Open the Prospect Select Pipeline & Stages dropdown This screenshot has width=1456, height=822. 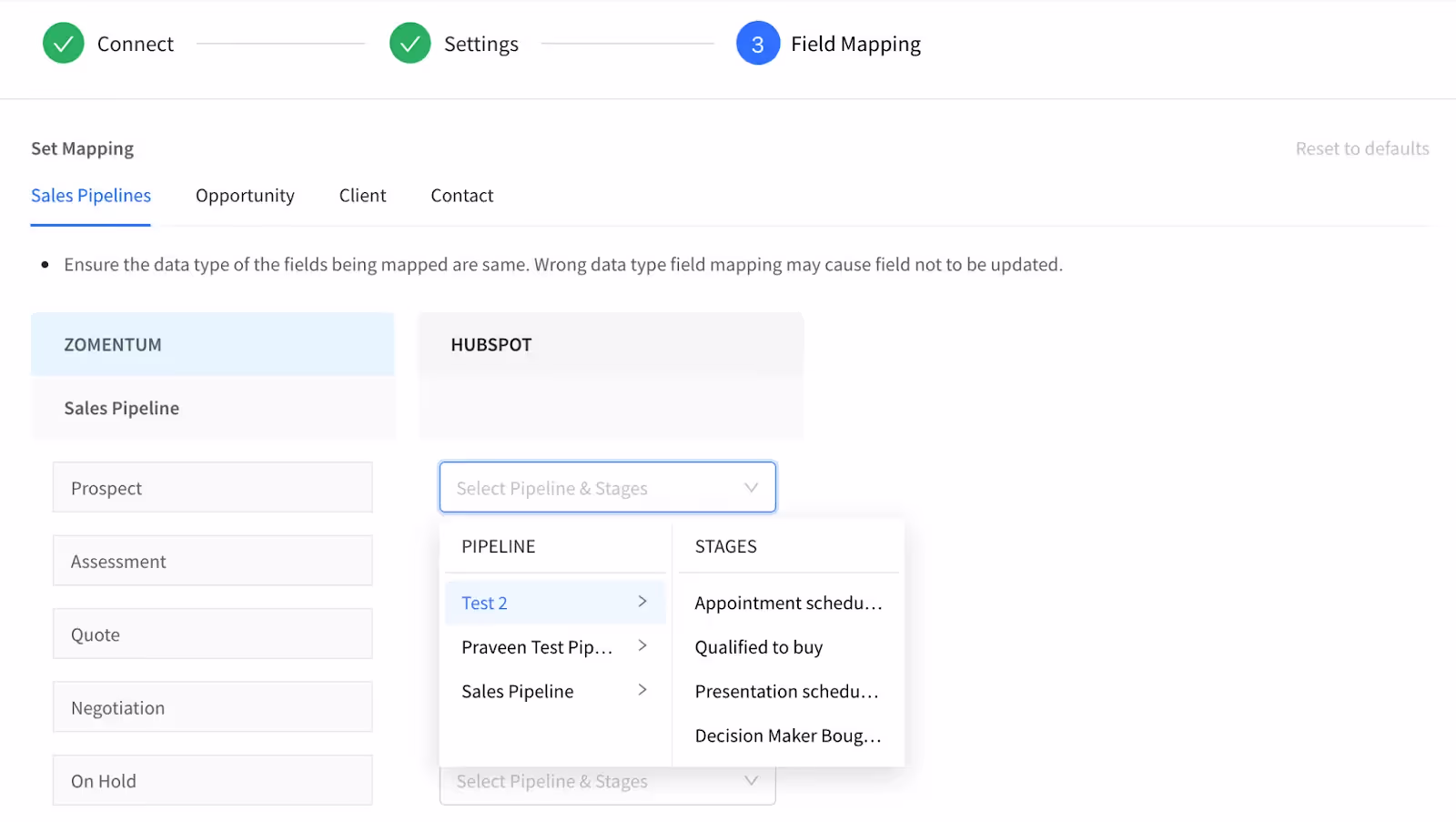tap(608, 487)
